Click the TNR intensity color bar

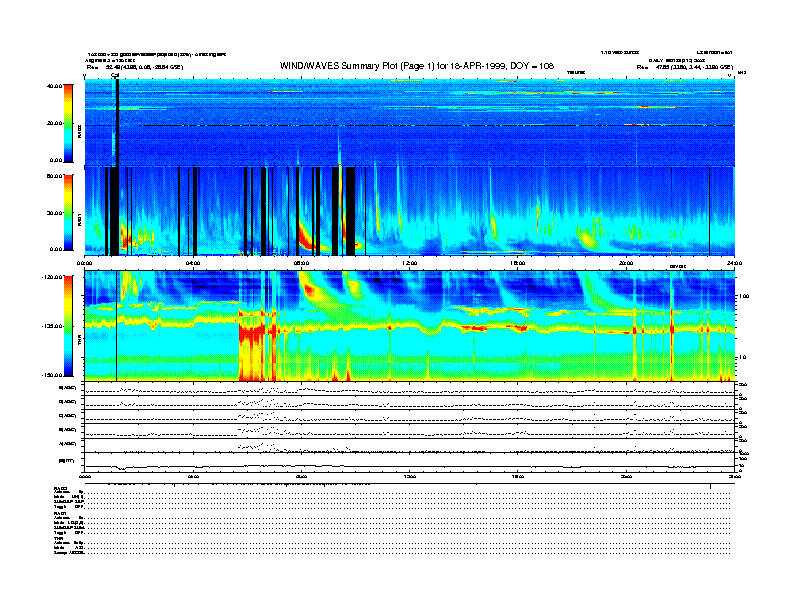pos(68,326)
